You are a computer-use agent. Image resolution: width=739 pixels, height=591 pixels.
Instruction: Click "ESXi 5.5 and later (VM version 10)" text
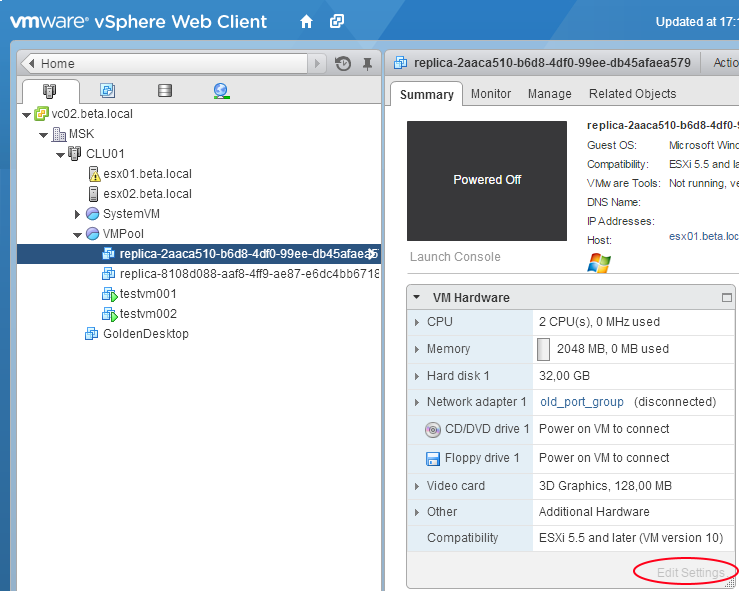click(631, 538)
